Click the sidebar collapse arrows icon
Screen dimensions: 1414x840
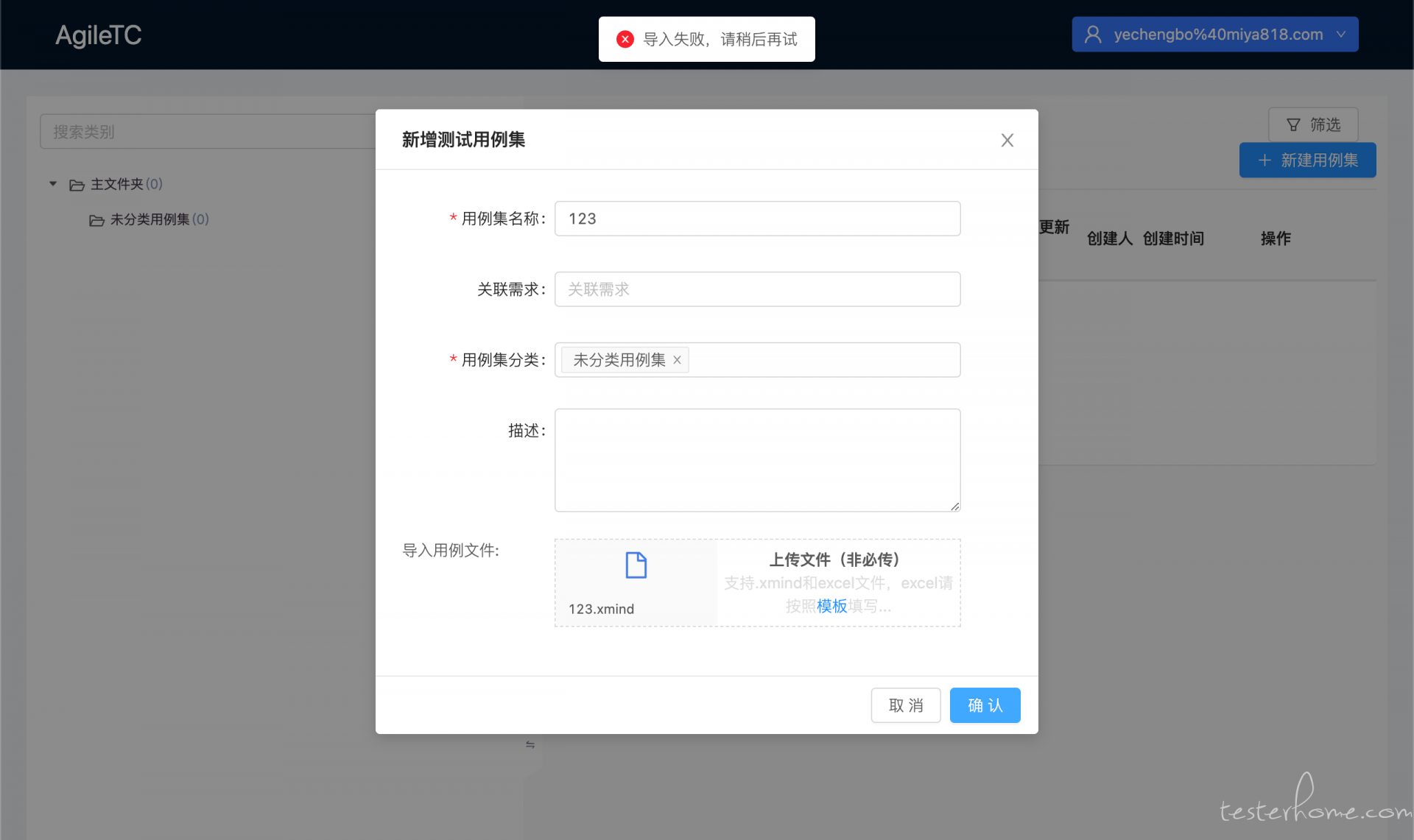530,744
